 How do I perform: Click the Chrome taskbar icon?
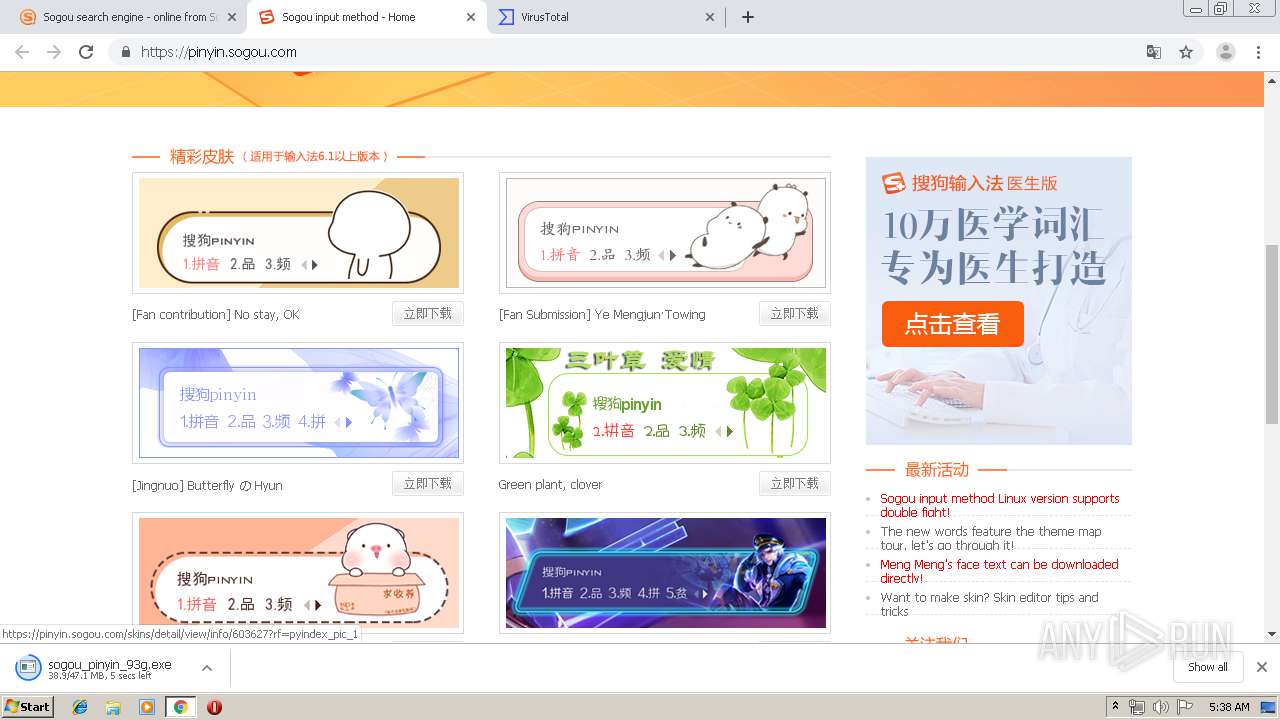180,707
